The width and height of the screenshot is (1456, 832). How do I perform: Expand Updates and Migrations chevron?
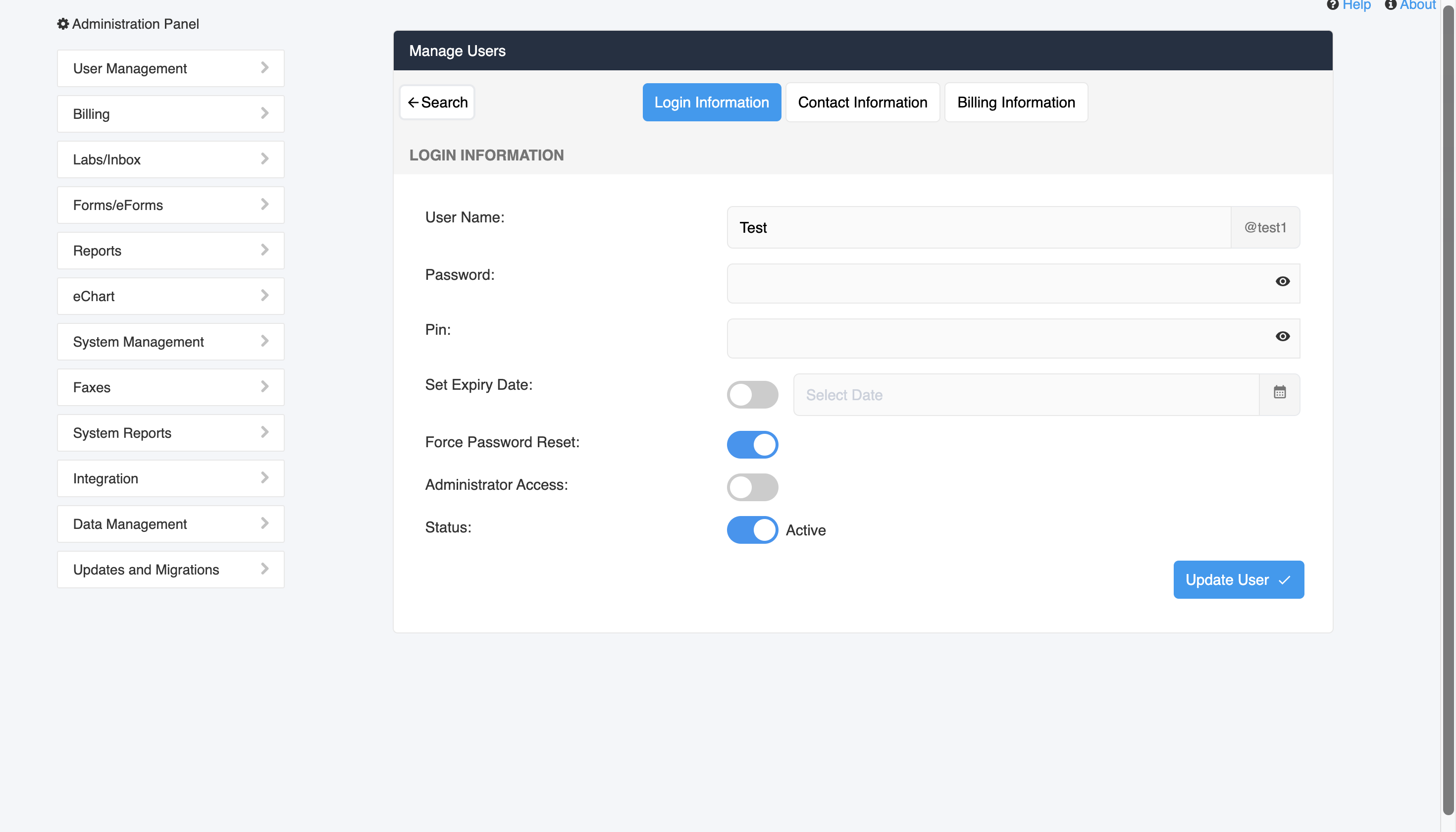click(x=264, y=569)
